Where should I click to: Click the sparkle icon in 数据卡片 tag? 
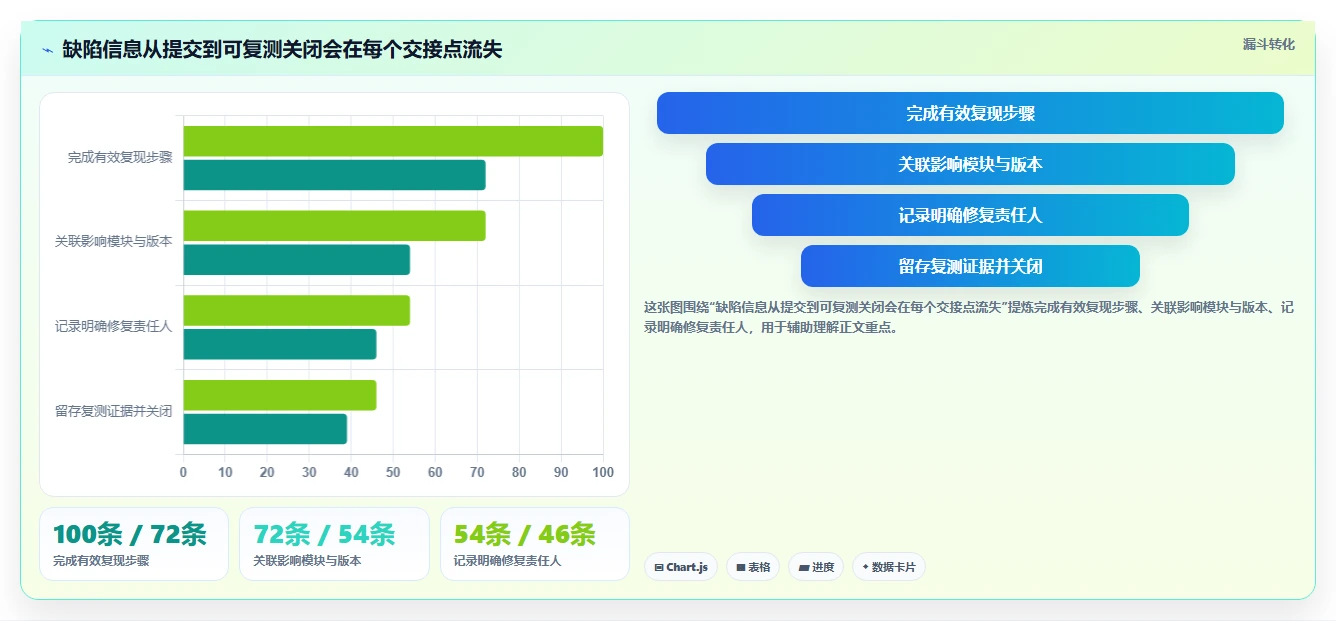[865, 567]
